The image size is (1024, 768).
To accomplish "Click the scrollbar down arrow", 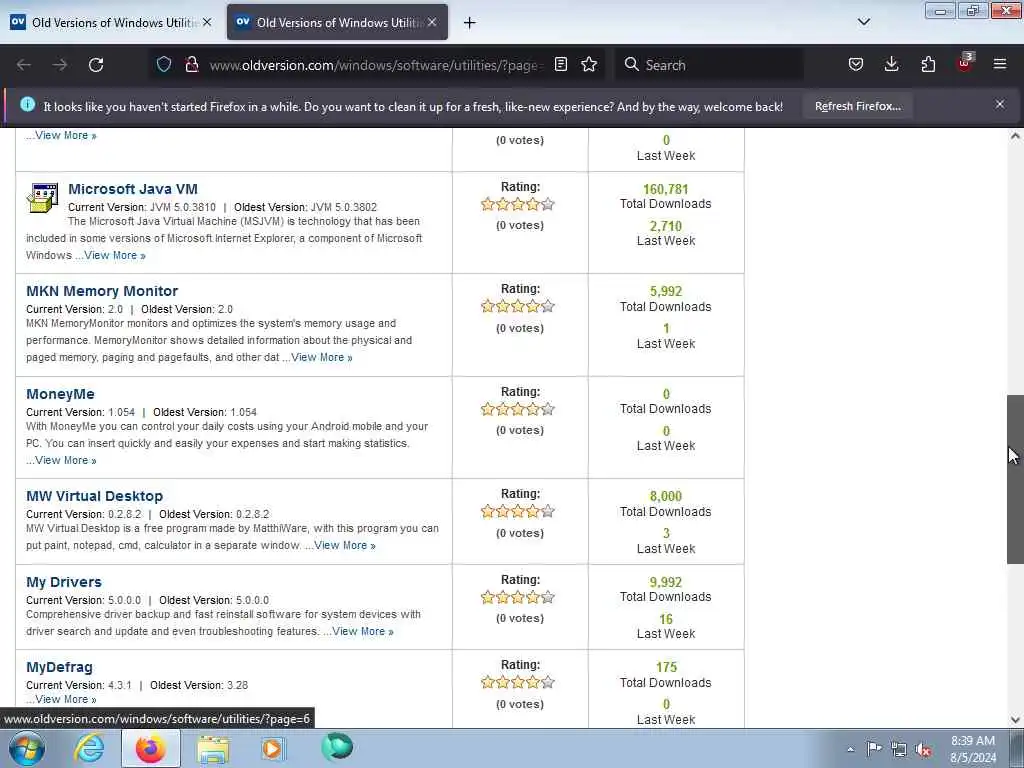I will click(1015, 720).
